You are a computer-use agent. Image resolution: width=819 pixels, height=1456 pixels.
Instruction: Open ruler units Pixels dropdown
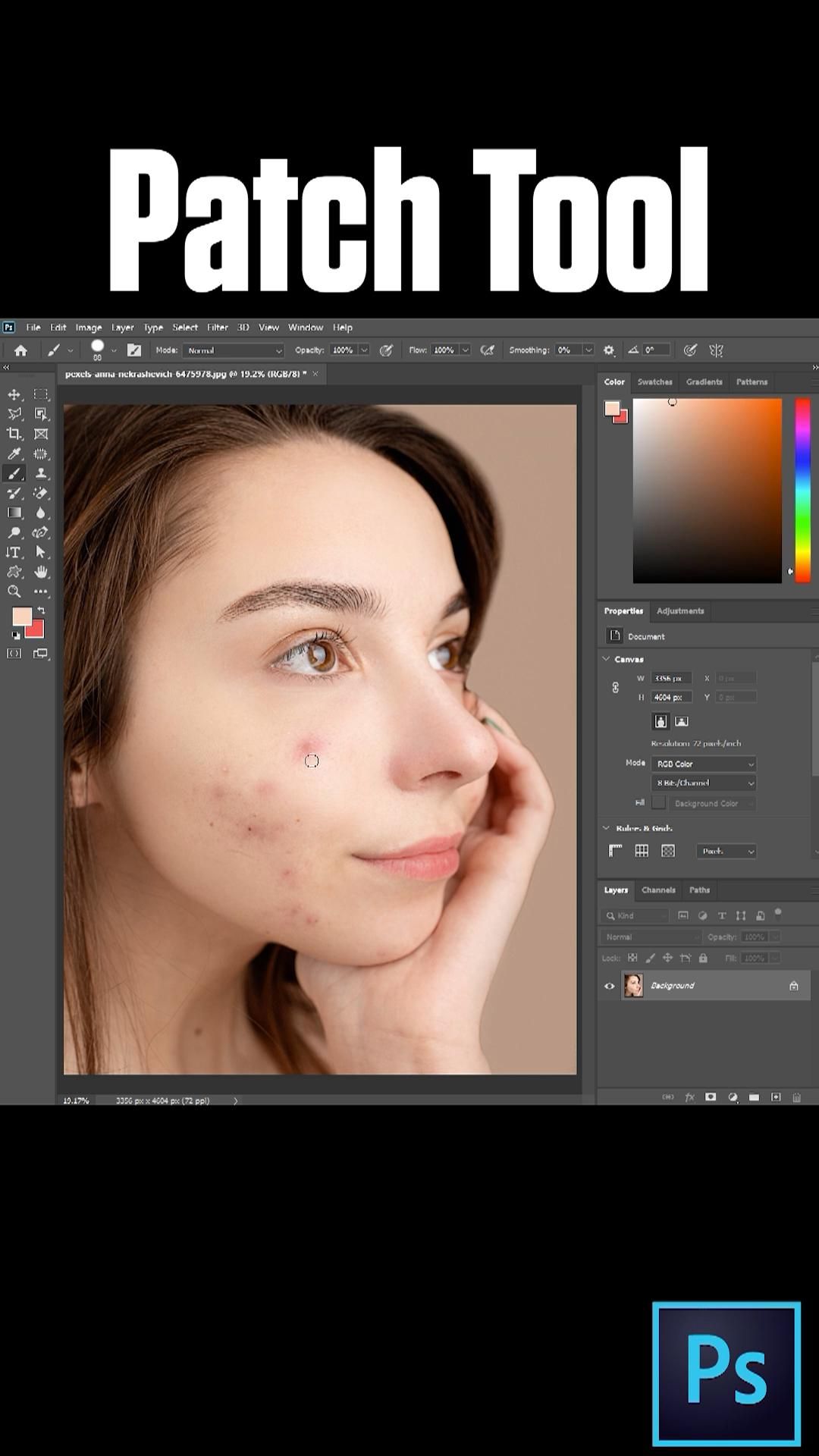[726, 851]
